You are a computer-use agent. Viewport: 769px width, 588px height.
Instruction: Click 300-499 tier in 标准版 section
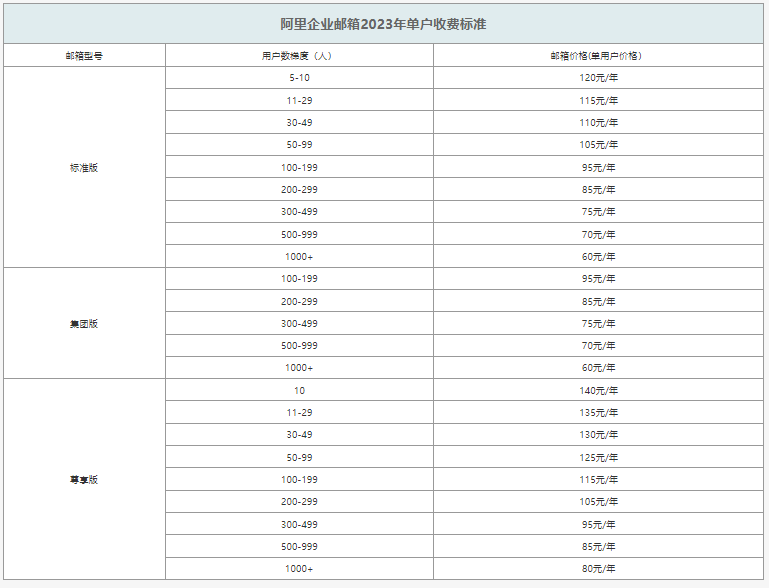click(299, 212)
